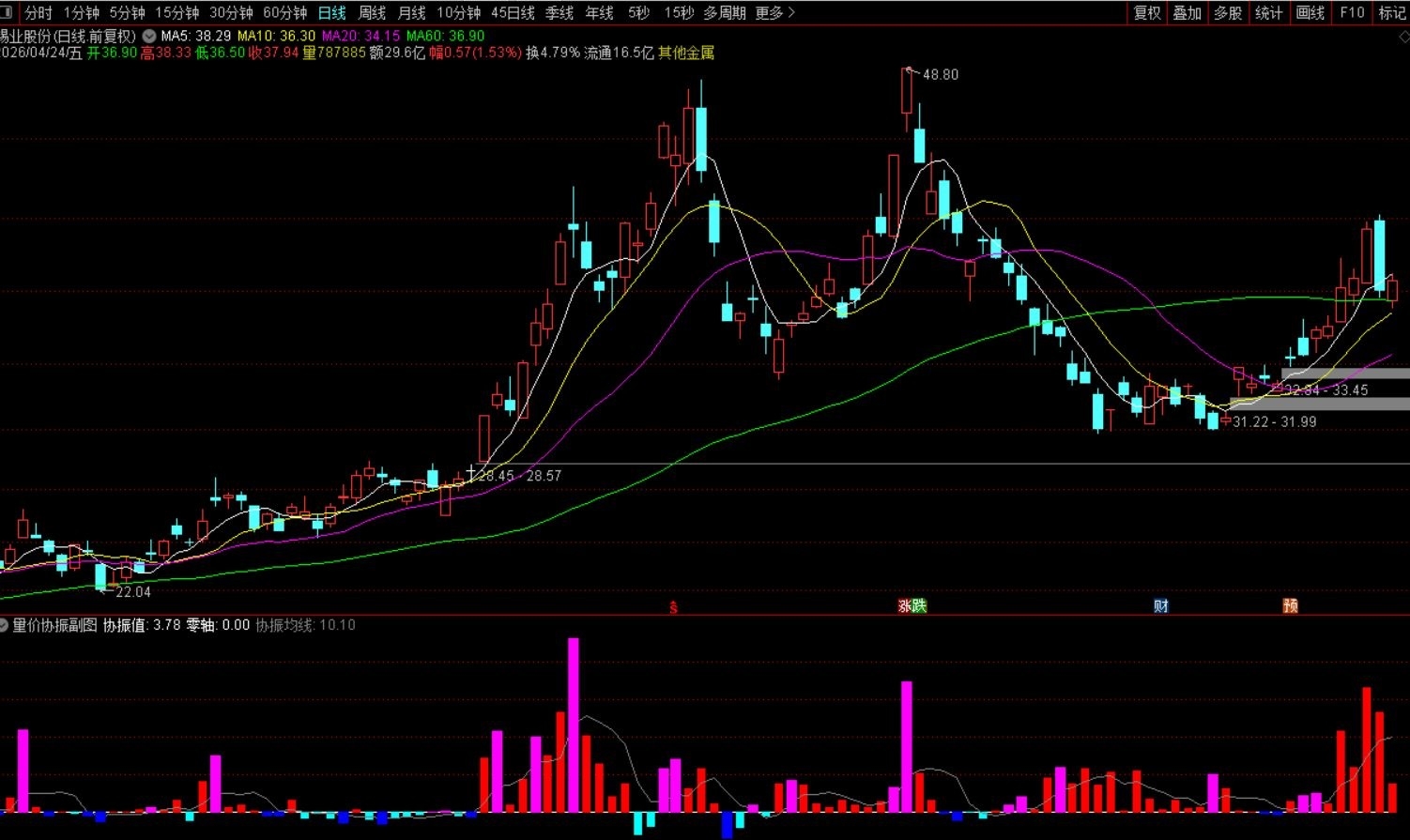
Task: Click the 48.80 peak price label
Action: click(x=941, y=74)
